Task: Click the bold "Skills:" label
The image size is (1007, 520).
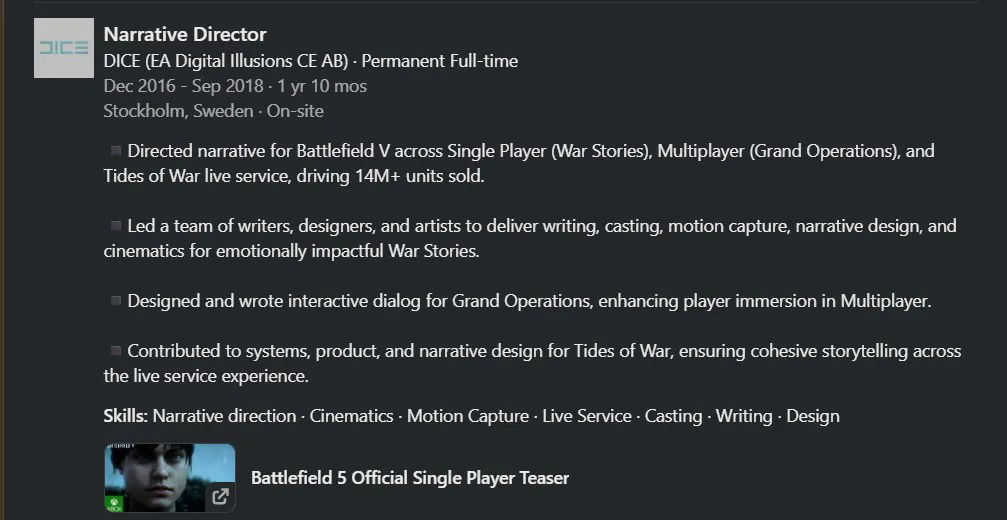Action: tap(126, 416)
